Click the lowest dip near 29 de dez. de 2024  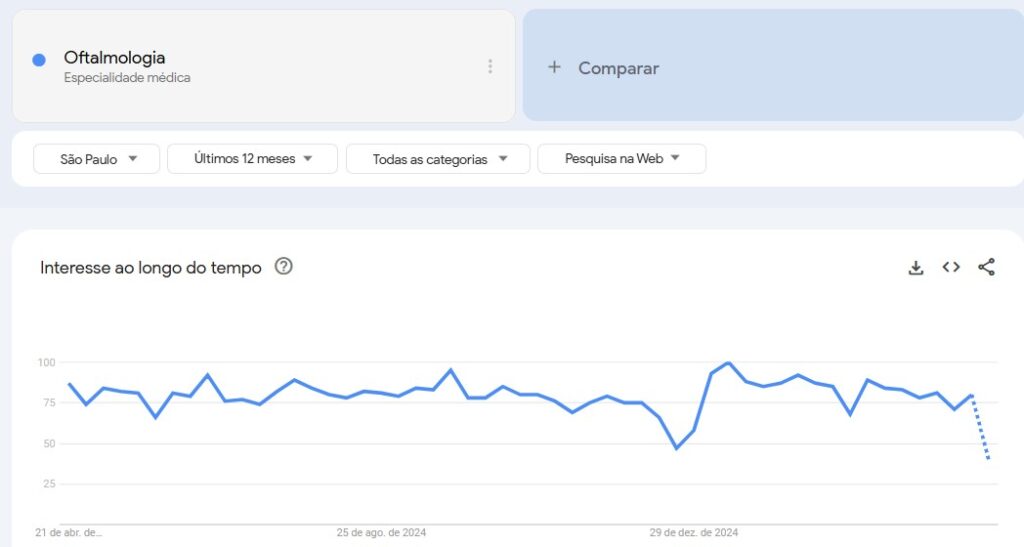tap(677, 448)
